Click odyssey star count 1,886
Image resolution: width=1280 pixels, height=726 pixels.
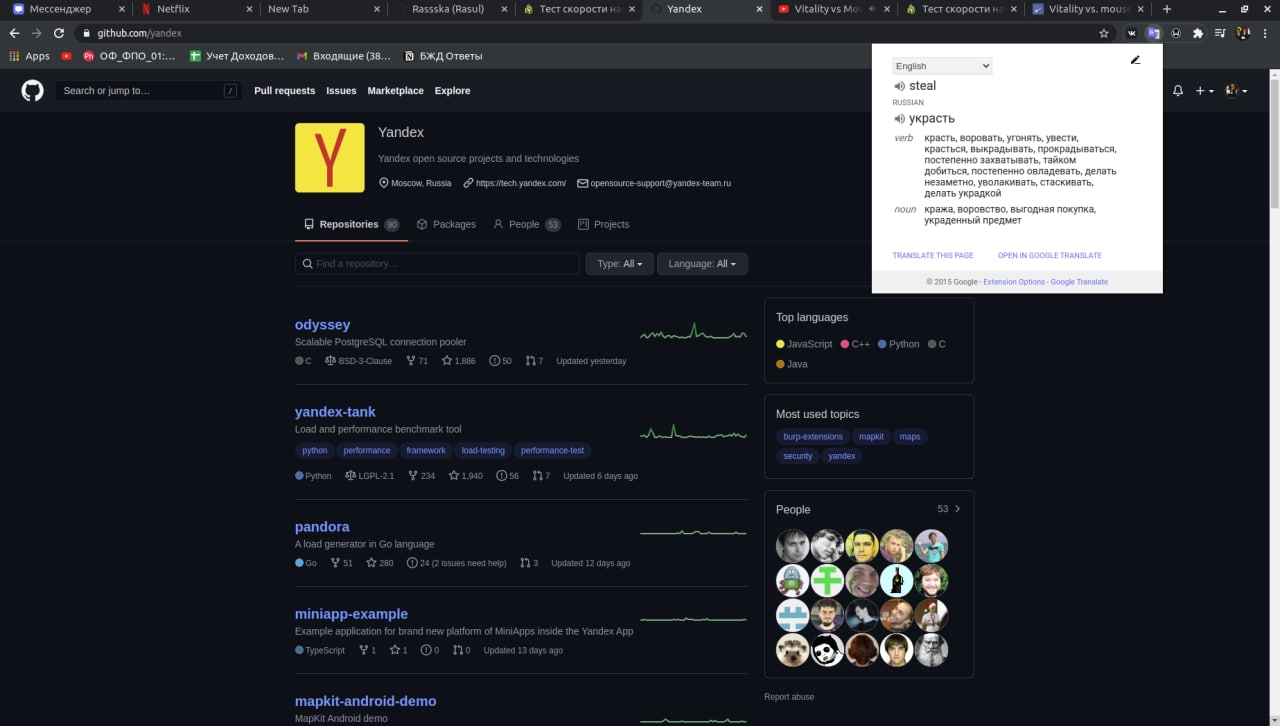459,361
